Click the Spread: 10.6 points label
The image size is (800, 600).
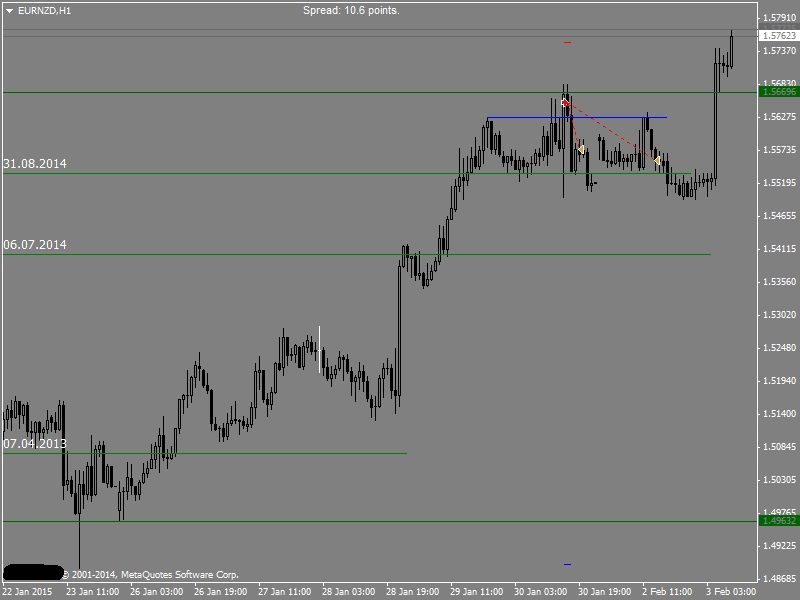(x=351, y=10)
